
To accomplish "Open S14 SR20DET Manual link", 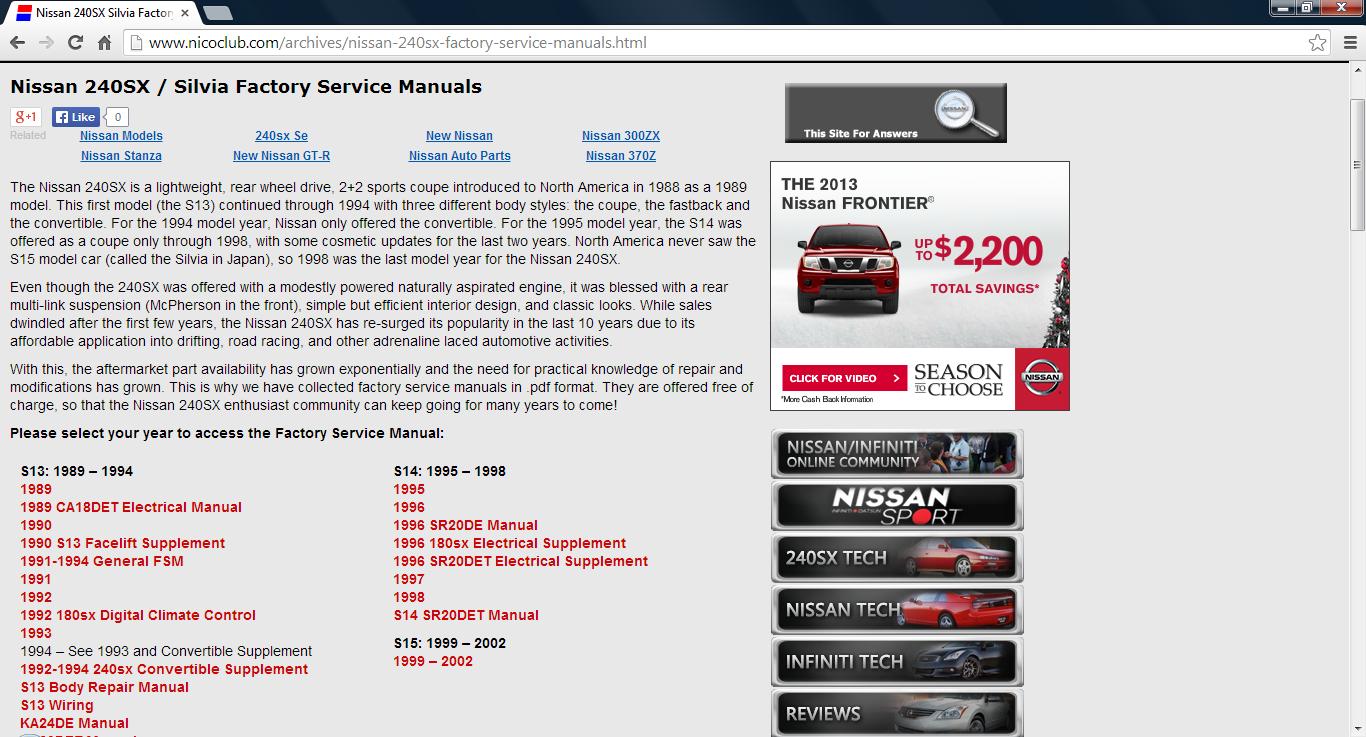I will pyautogui.click(x=466, y=615).
